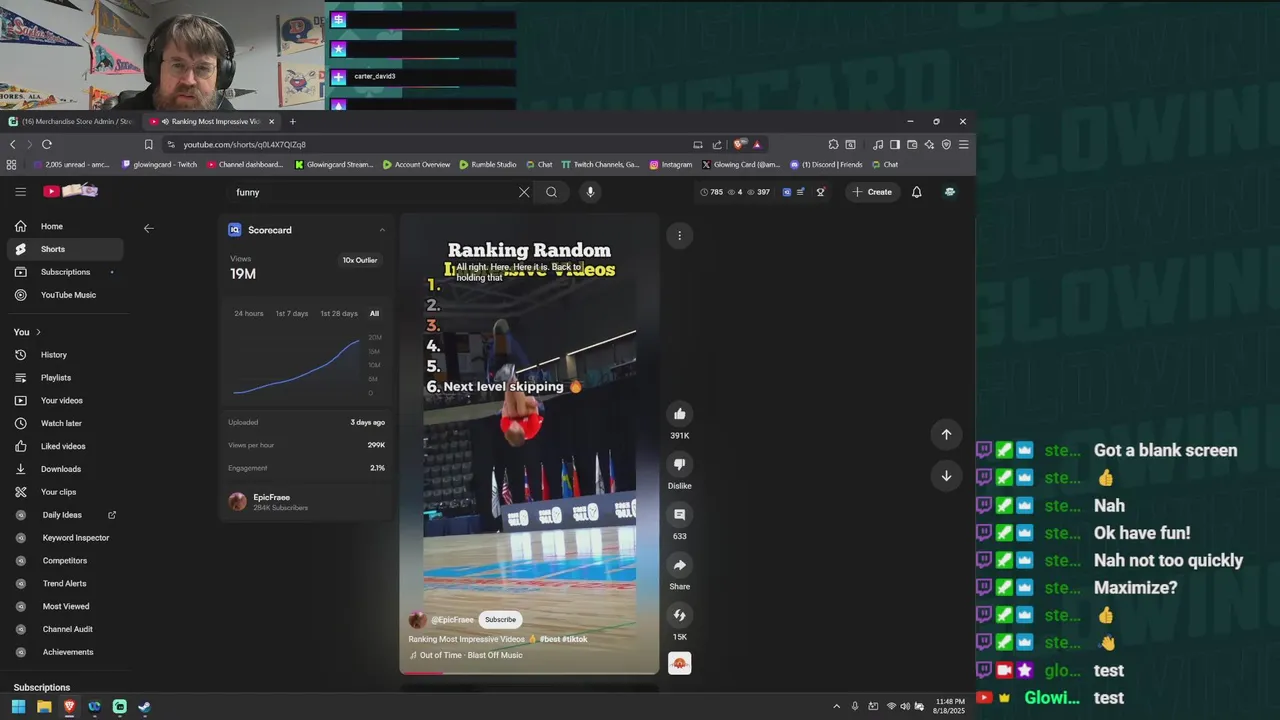Image resolution: width=1280 pixels, height=720 pixels.
Task: Click the sound track thumbnail icon
Action: pos(680,663)
